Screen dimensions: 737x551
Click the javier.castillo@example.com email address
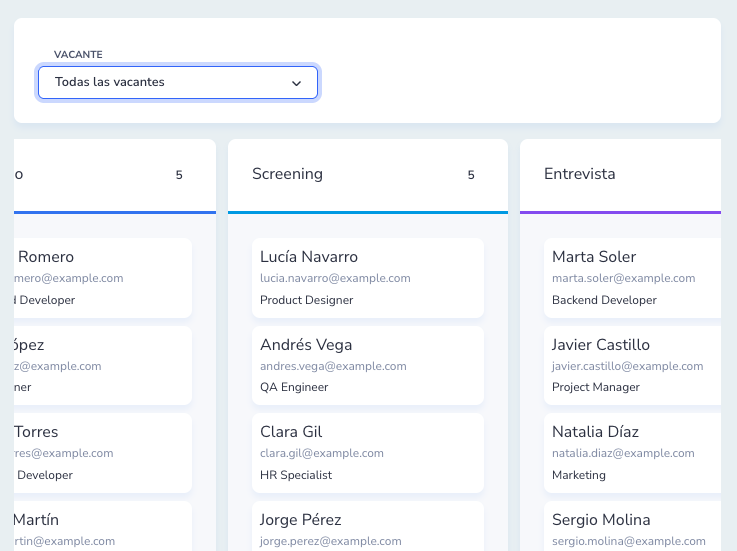tap(628, 367)
